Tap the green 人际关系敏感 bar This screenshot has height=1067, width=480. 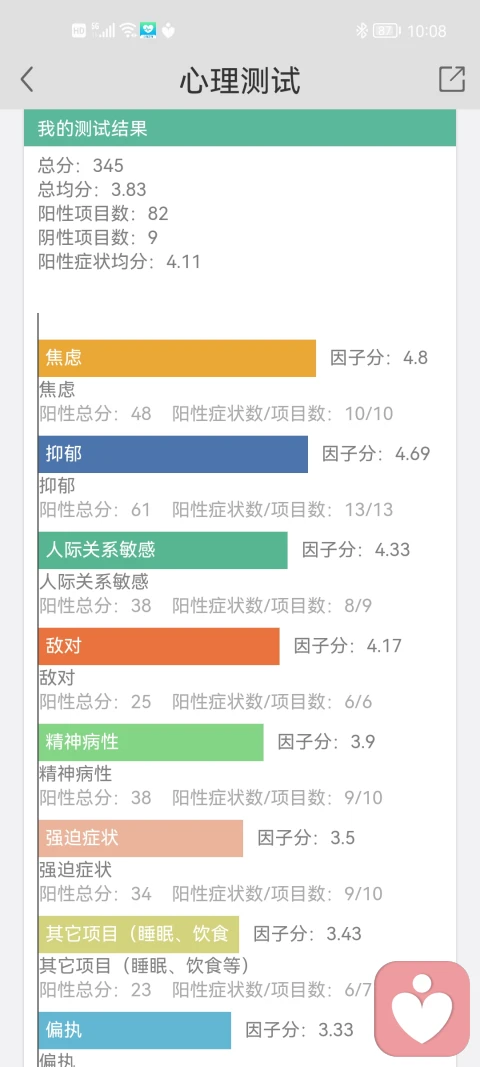click(x=163, y=550)
